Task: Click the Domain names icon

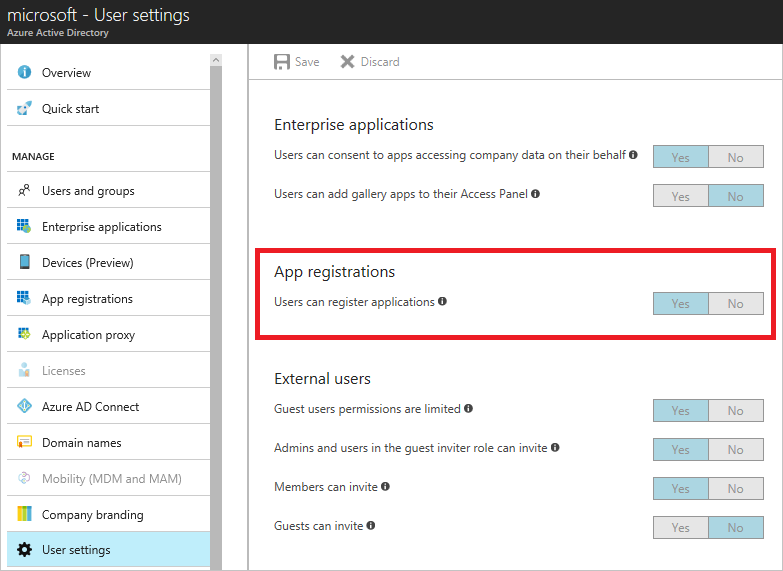Action: coord(24,442)
